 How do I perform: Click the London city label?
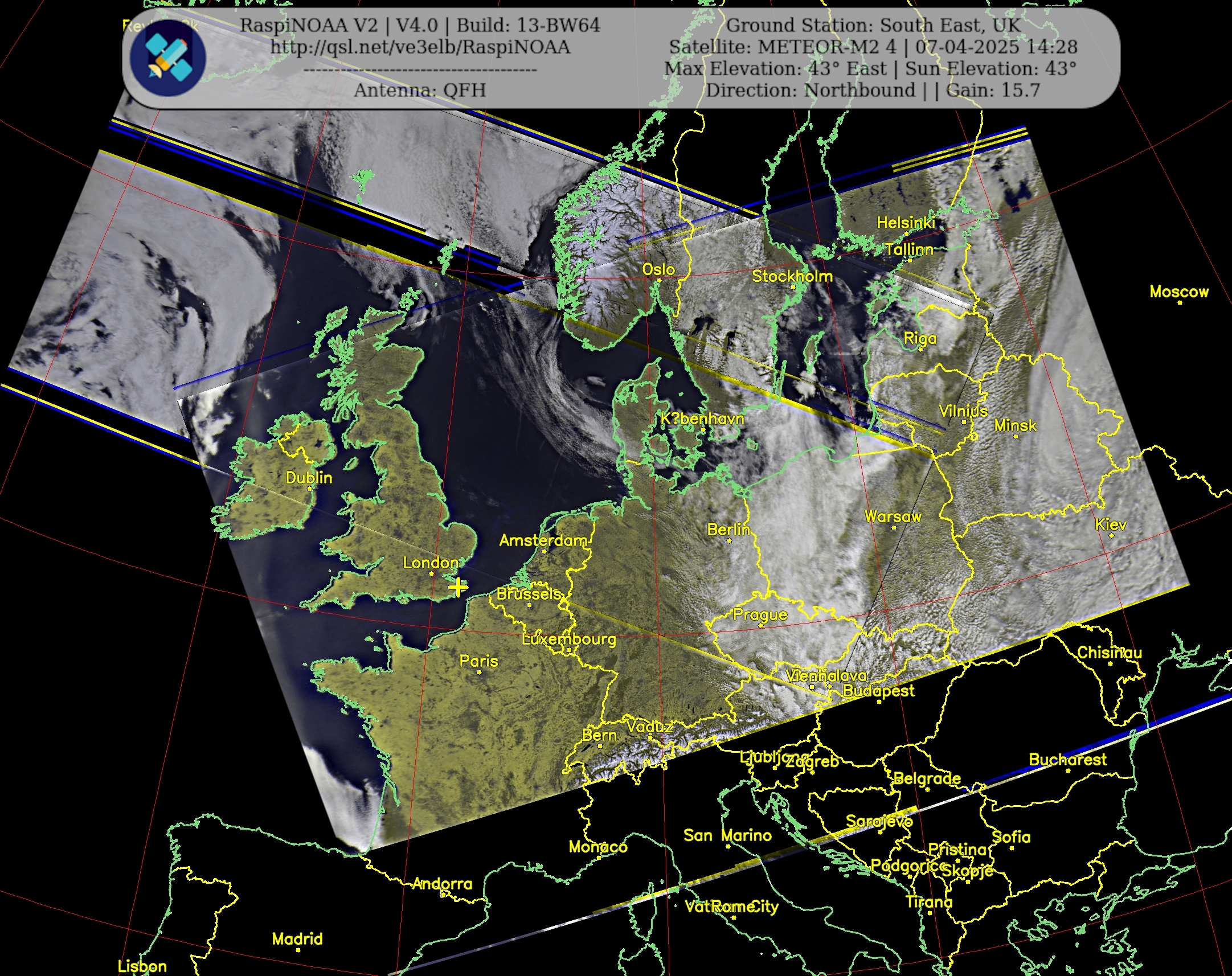coord(431,563)
